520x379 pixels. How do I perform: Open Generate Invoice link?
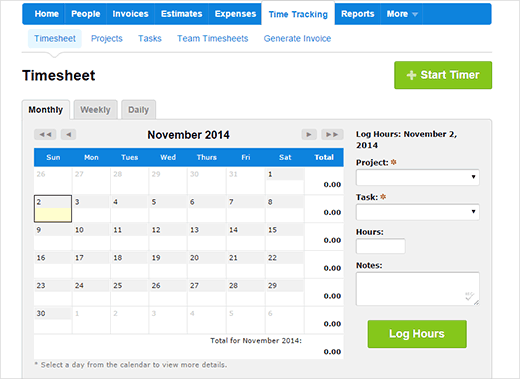(297, 39)
